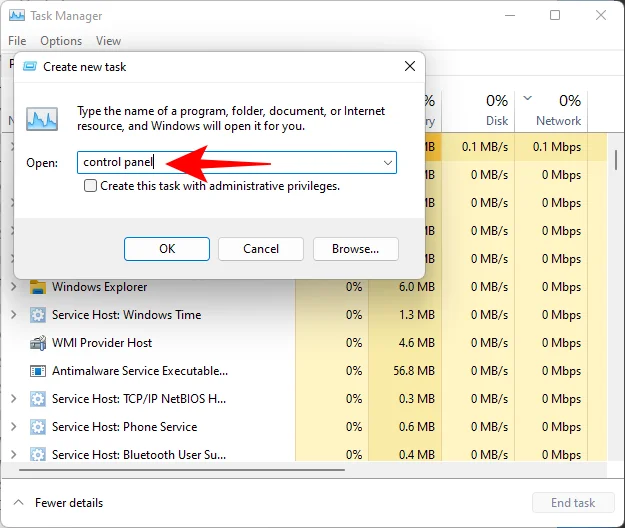Viewport: 625px width, 528px height.
Task: Click the Phone Service gear icon
Action: [x=38, y=427]
